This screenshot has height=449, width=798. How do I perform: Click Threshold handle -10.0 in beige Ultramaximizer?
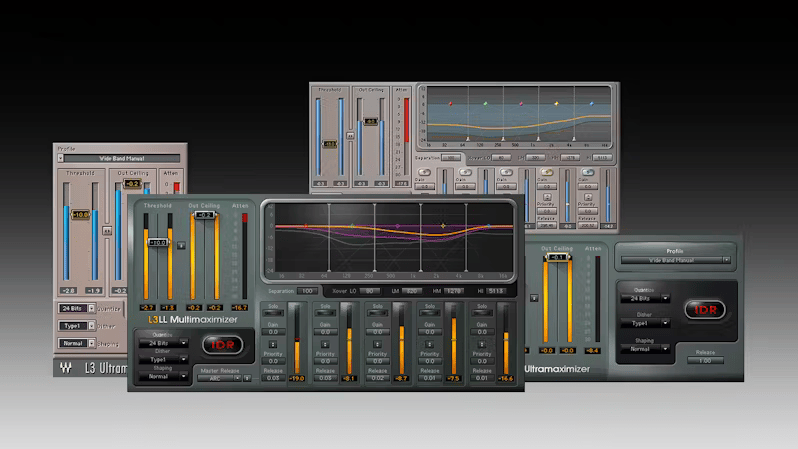pyautogui.click(x=80, y=215)
